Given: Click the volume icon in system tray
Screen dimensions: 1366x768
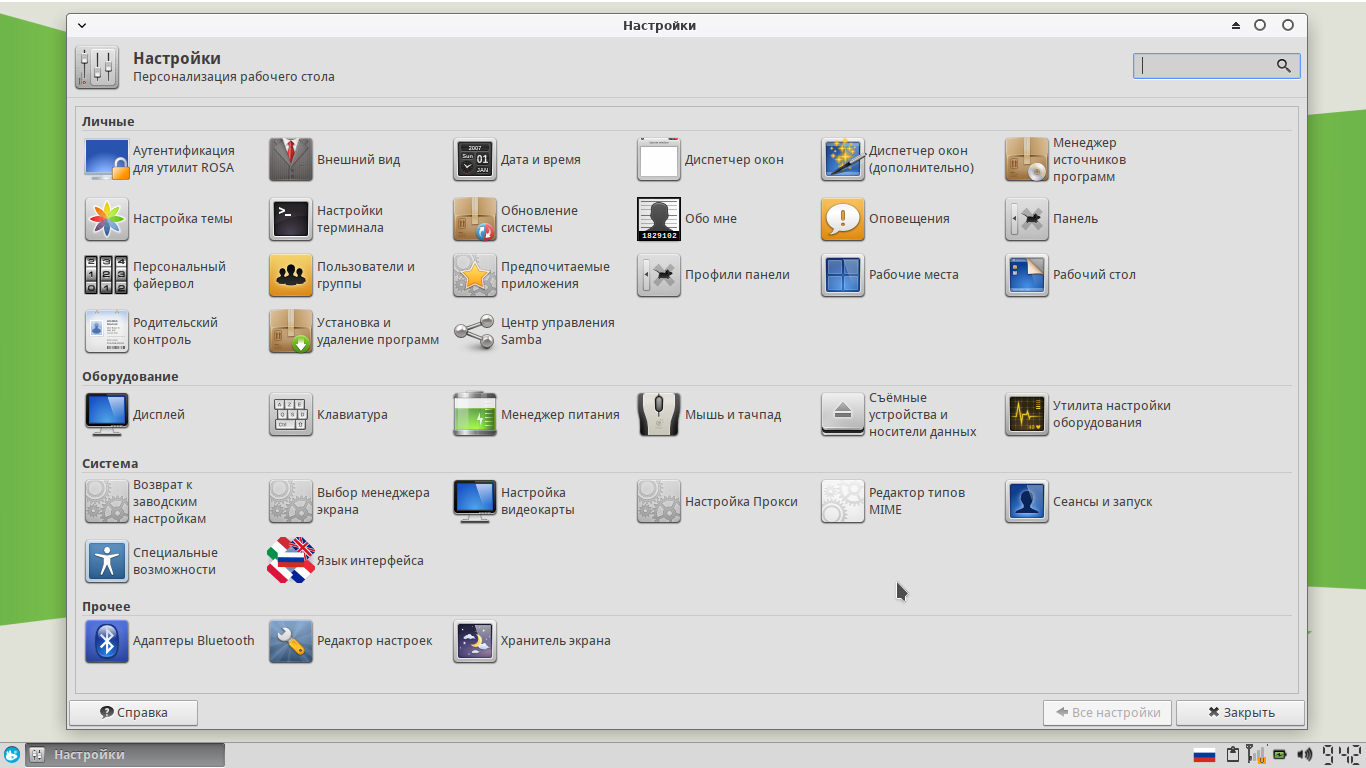Looking at the screenshot, I should pyautogui.click(x=1304, y=755).
